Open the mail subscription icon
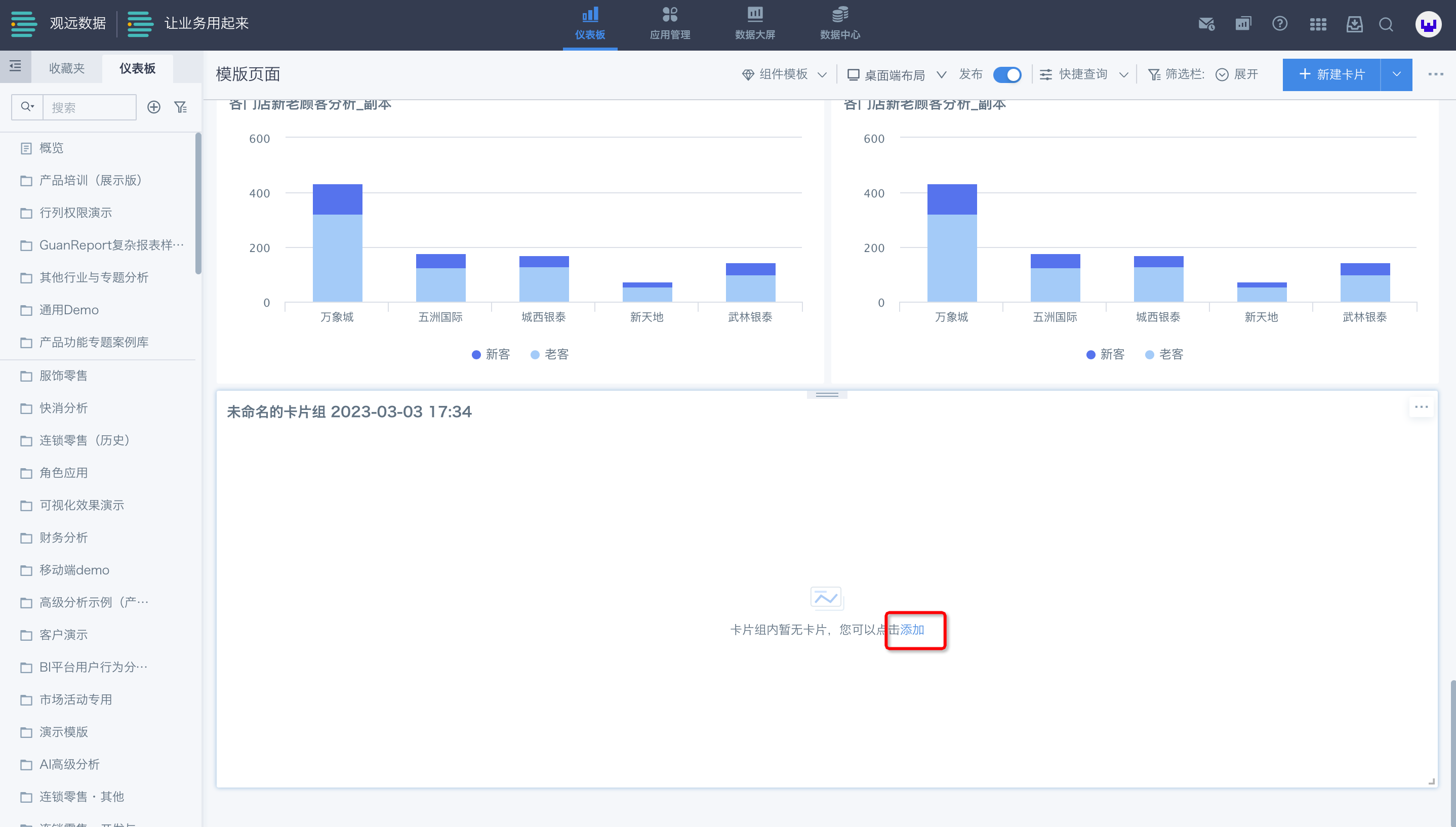The height and width of the screenshot is (827, 1456). pyautogui.click(x=1206, y=24)
